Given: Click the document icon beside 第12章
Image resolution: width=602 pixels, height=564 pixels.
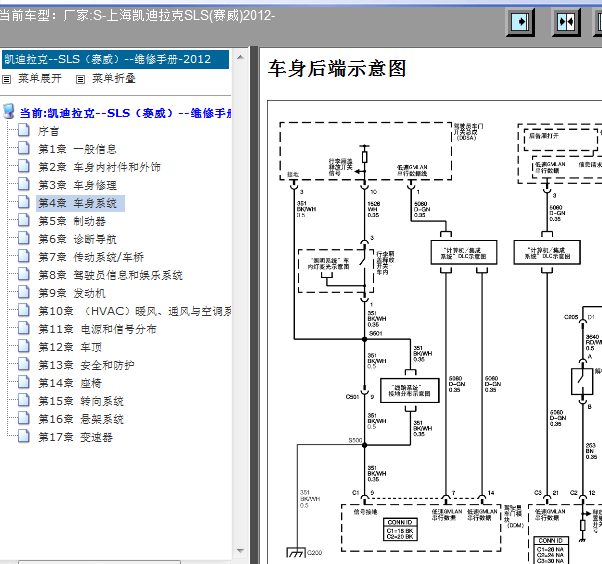Looking at the screenshot, I should tap(24, 346).
